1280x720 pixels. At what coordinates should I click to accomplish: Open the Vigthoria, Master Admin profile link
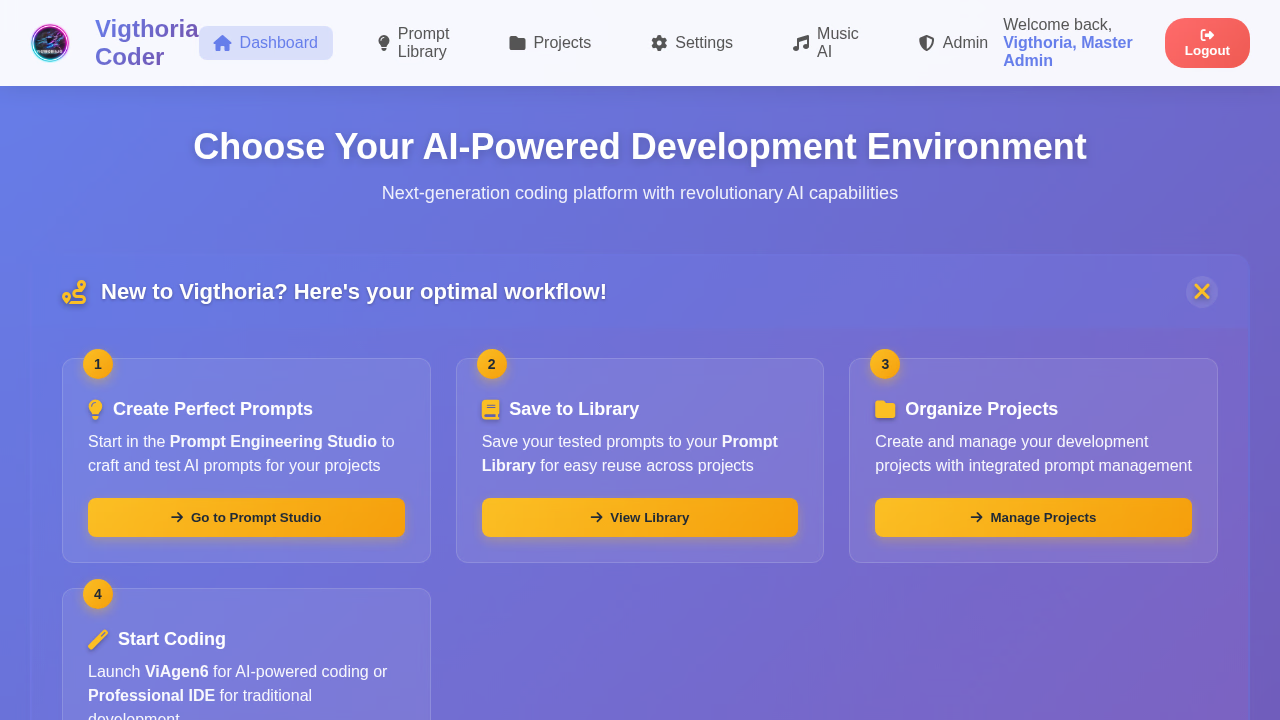point(1067,51)
